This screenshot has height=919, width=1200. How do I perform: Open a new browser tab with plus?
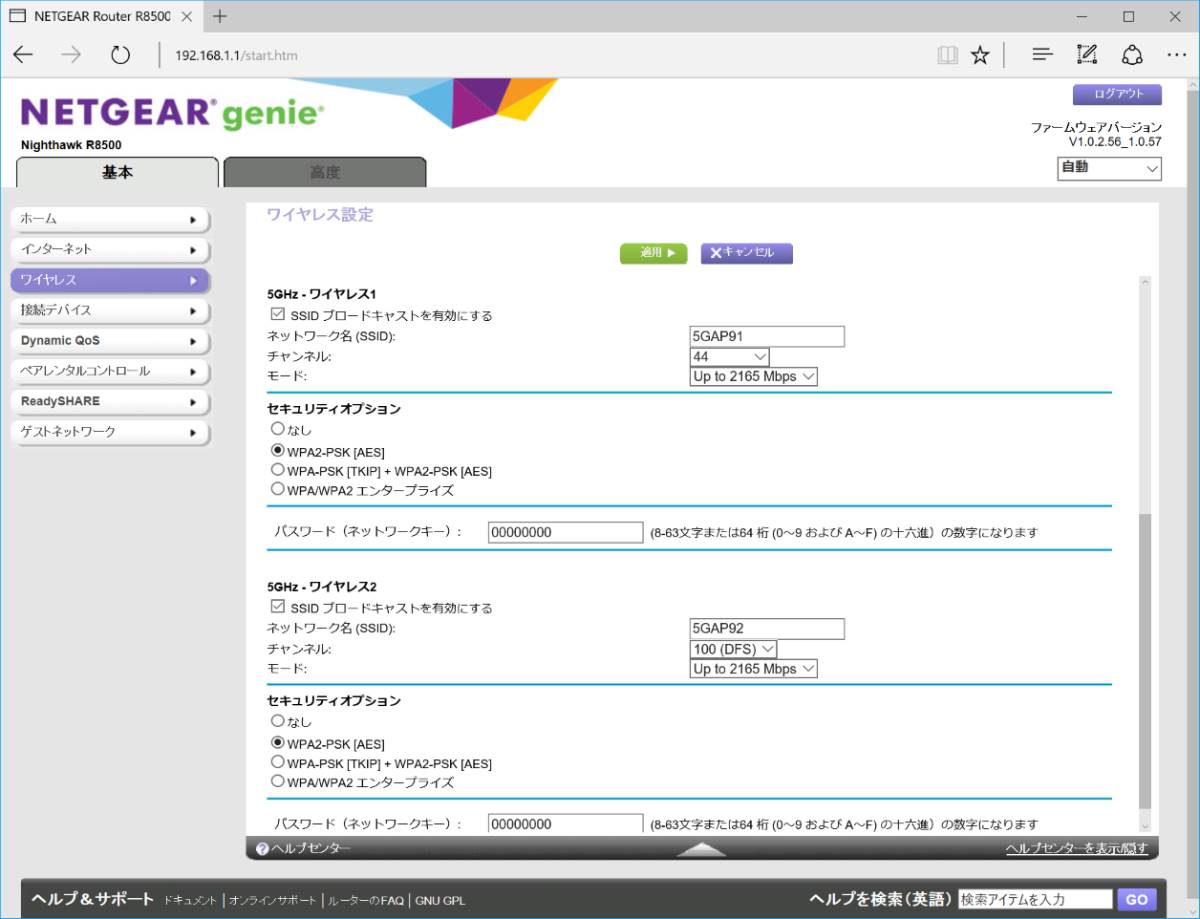(220, 16)
